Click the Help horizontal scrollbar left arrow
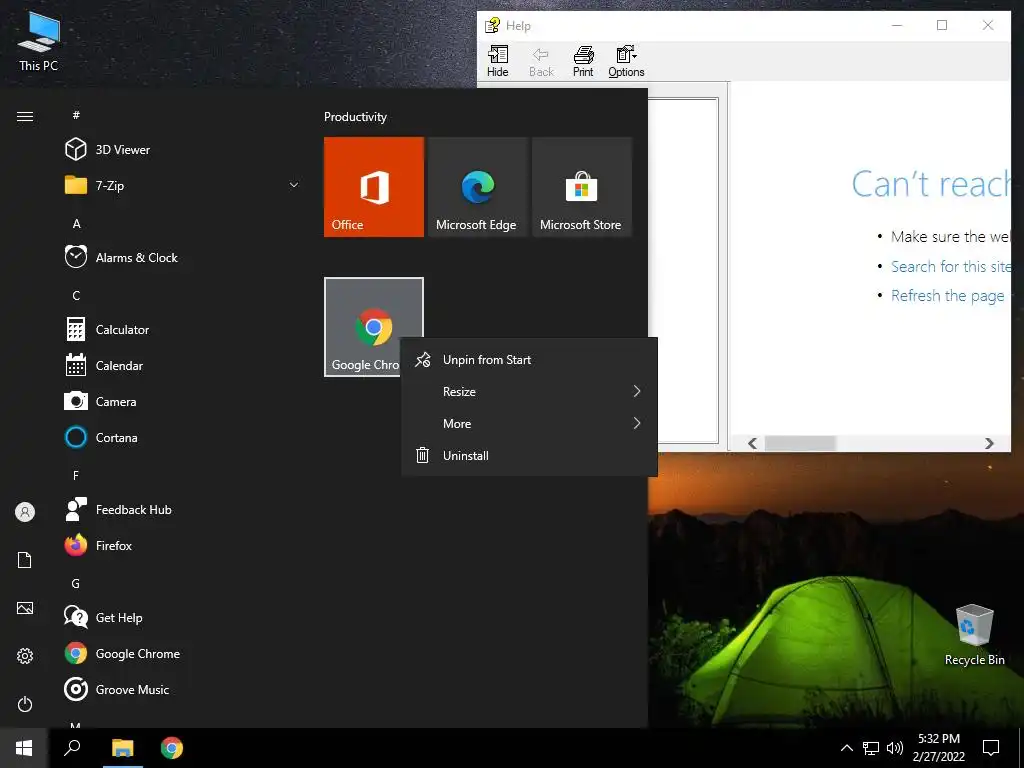The height and width of the screenshot is (768, 1024). point(752,443)
